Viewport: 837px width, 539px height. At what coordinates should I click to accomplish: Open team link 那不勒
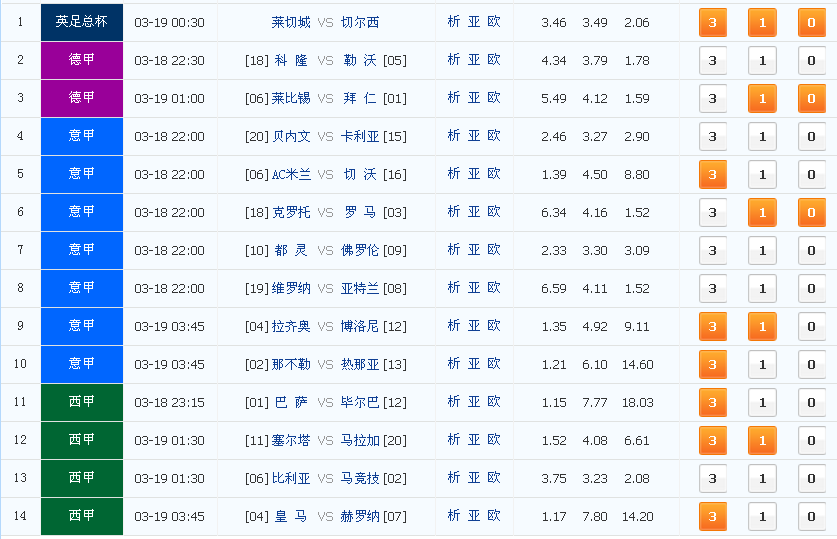coord(291,364)
